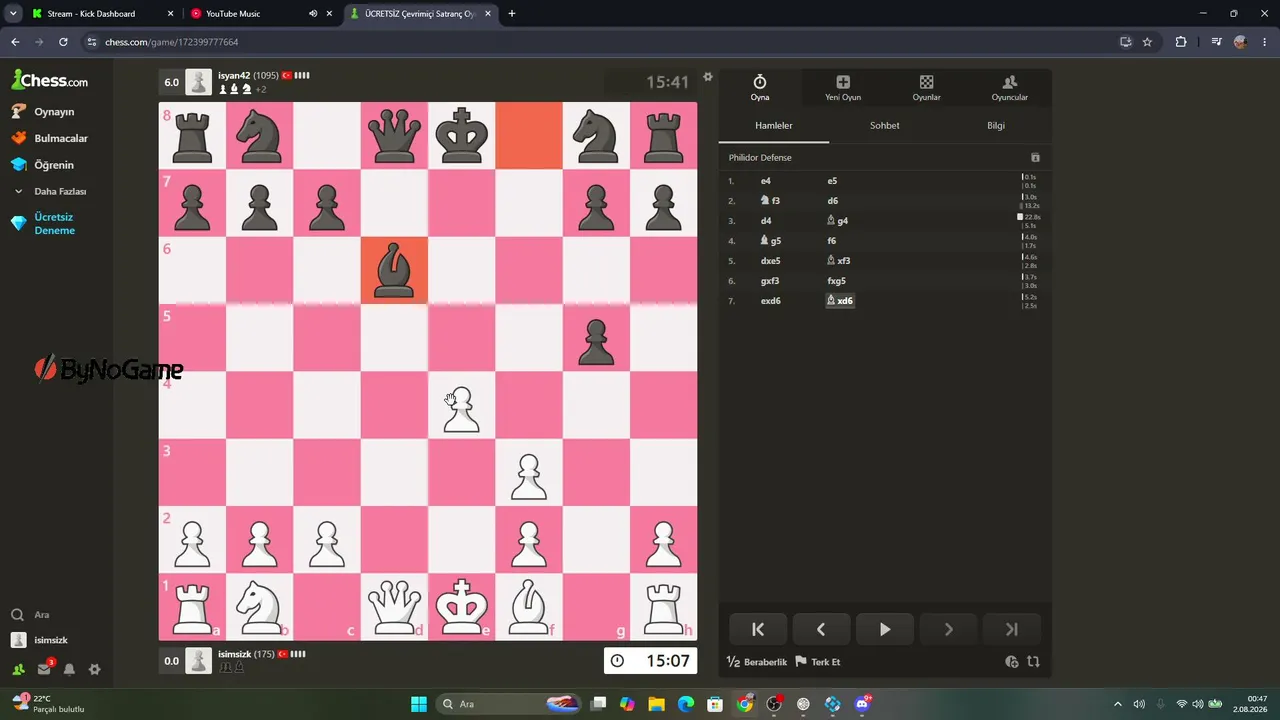Image resolution: width=1280 pixels, height=720 pixels.
Task: Click the share game icon
Action: tap(1012, 662)
